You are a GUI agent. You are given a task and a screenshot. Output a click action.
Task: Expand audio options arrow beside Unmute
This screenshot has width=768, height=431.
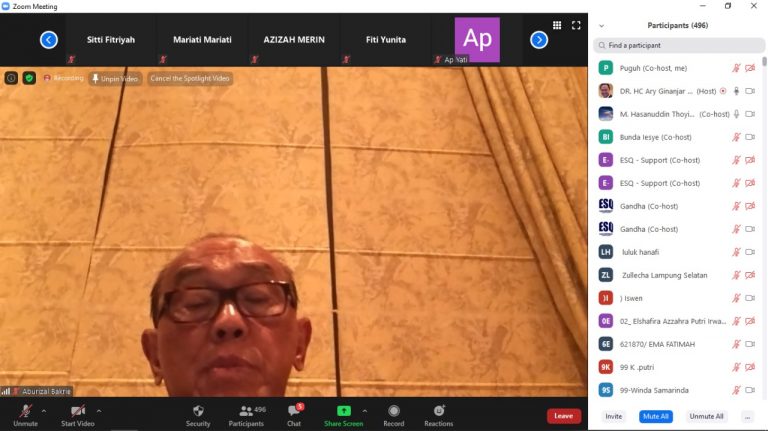[43, 410]
